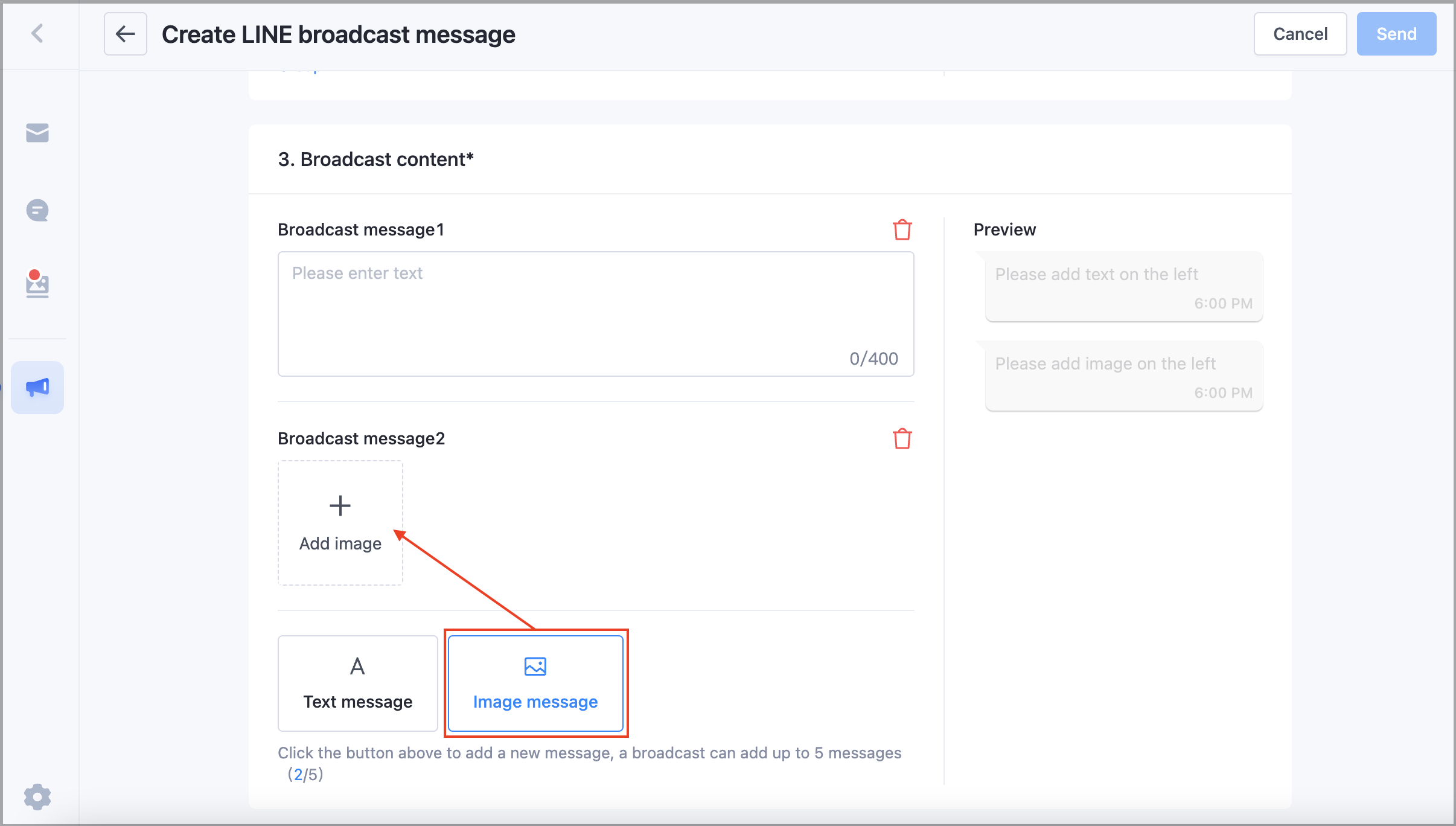Open contacts icon with red notification dot
Image resolution: width=1456 pixels, height=826 pixels.
(37, 284)
